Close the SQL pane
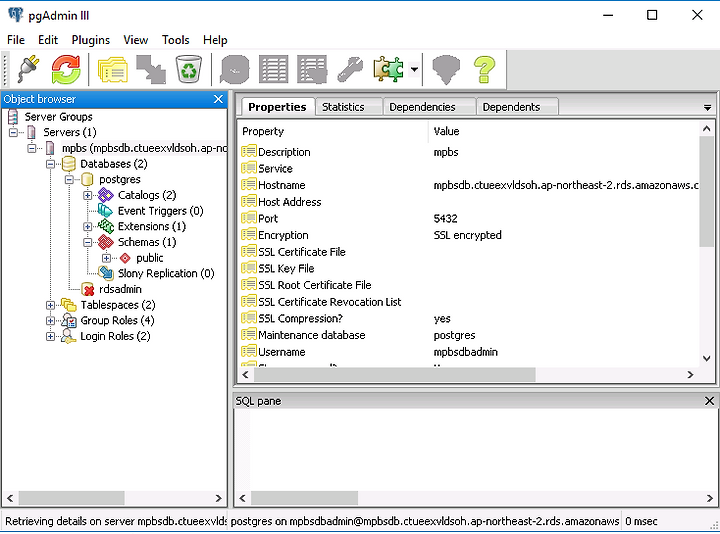The height and width of the screenshot is (534, 720). (709, 401)
